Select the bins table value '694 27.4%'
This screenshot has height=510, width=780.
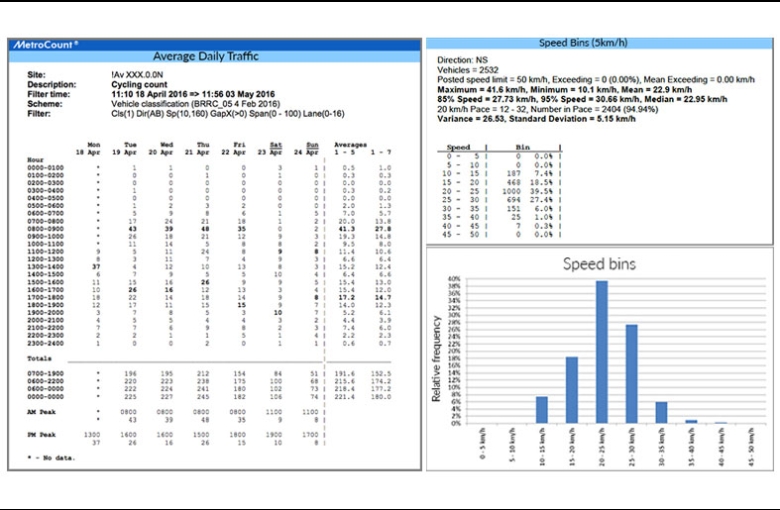click(529, 200)
